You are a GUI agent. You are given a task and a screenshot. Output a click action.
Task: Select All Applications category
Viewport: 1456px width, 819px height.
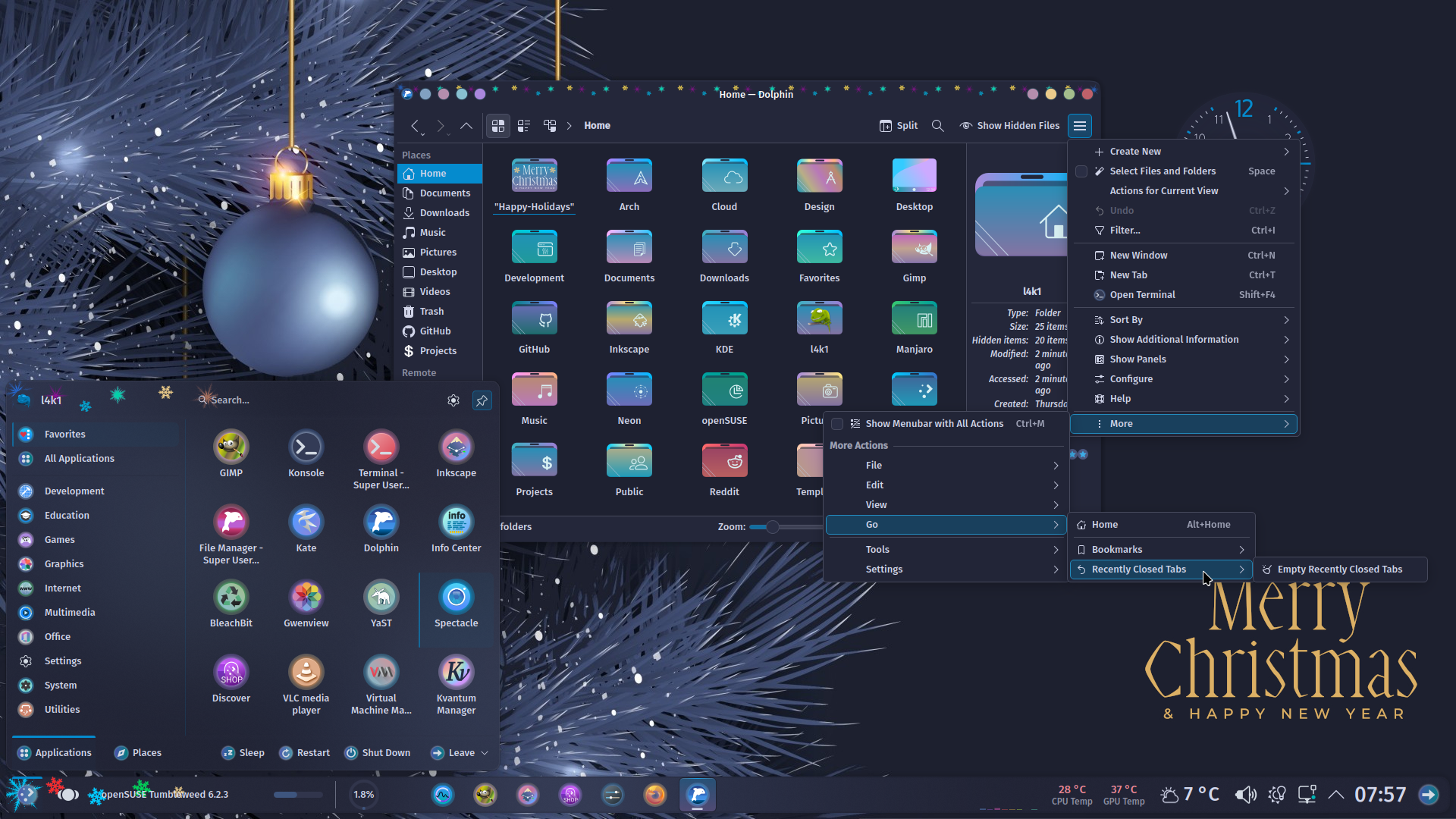pos(97,459)
